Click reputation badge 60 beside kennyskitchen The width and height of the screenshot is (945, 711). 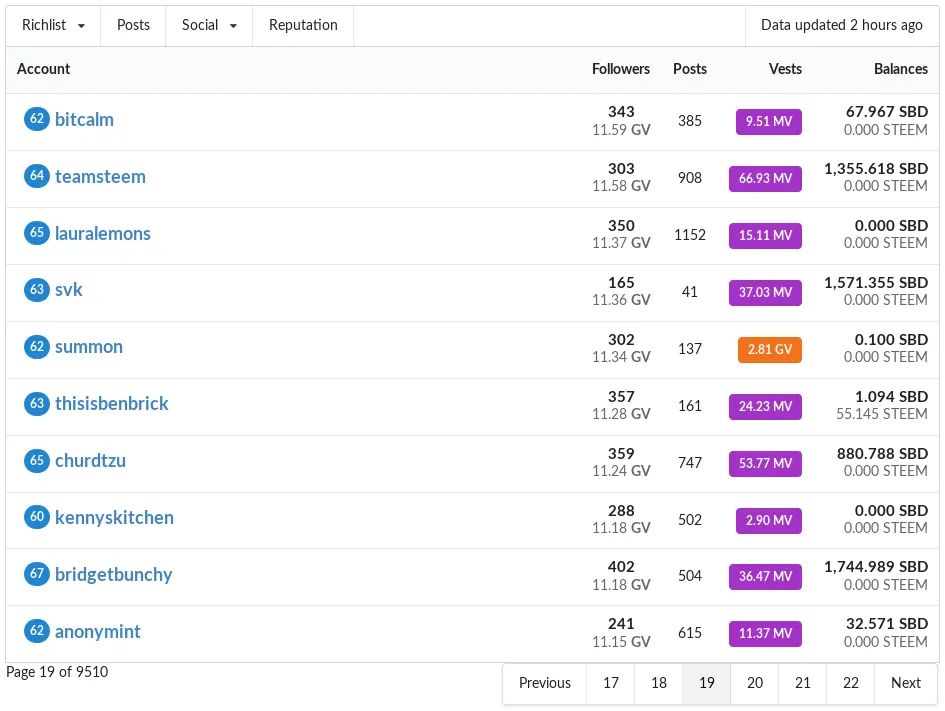point(37,516)
